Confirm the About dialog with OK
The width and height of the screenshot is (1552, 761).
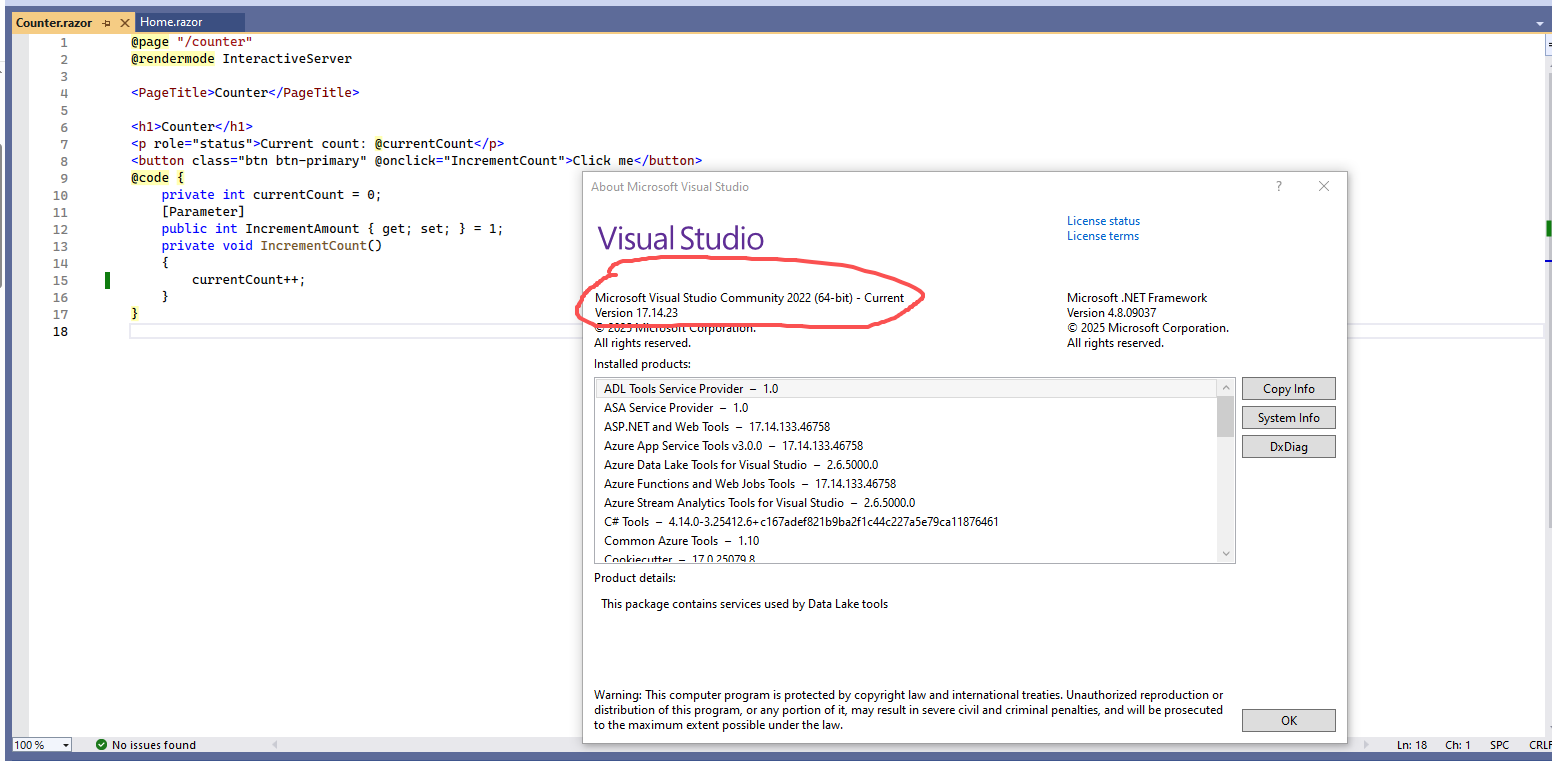(x=1288, y=720)
